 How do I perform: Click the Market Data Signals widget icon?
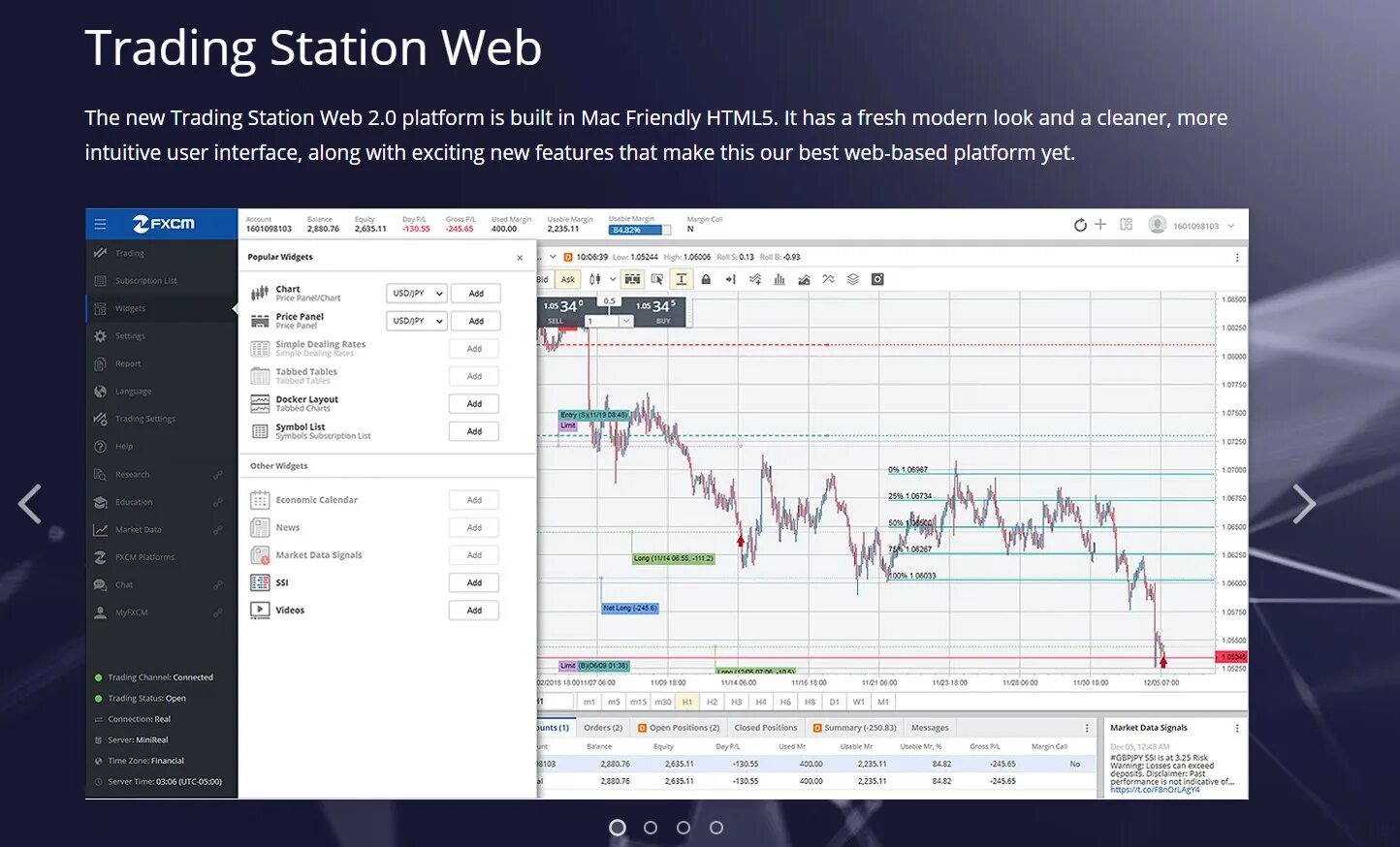pyautogui.click(x=260, y=555)
